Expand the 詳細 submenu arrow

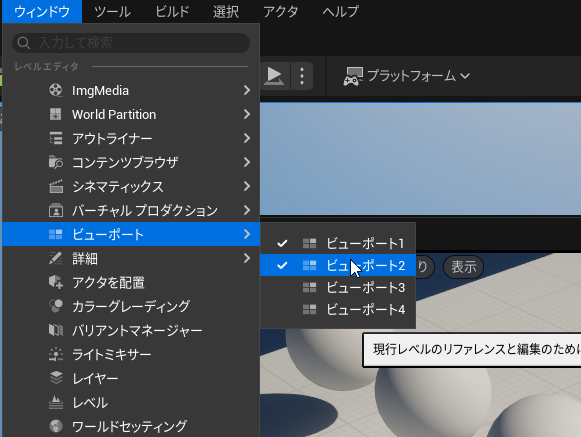pyautogui.click(x=247, y=258)
